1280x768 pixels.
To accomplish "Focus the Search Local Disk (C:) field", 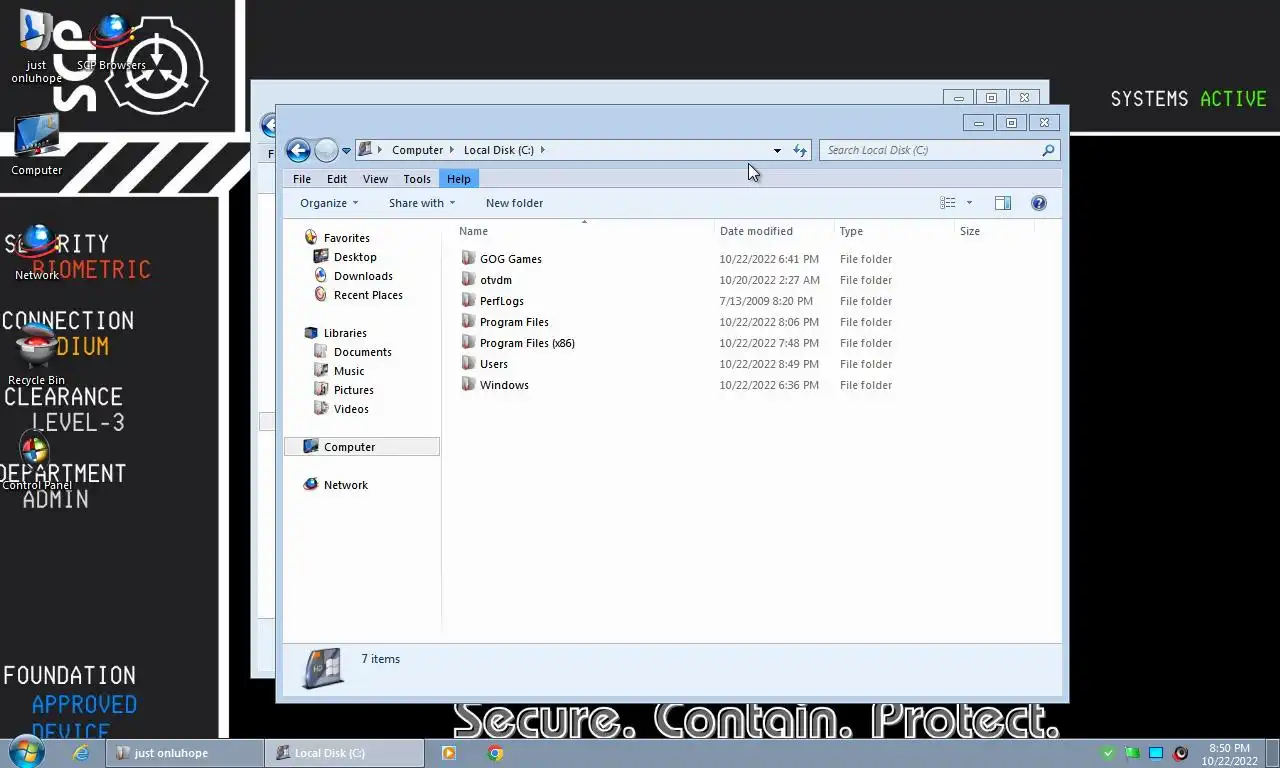I will (x=930, y=150).
